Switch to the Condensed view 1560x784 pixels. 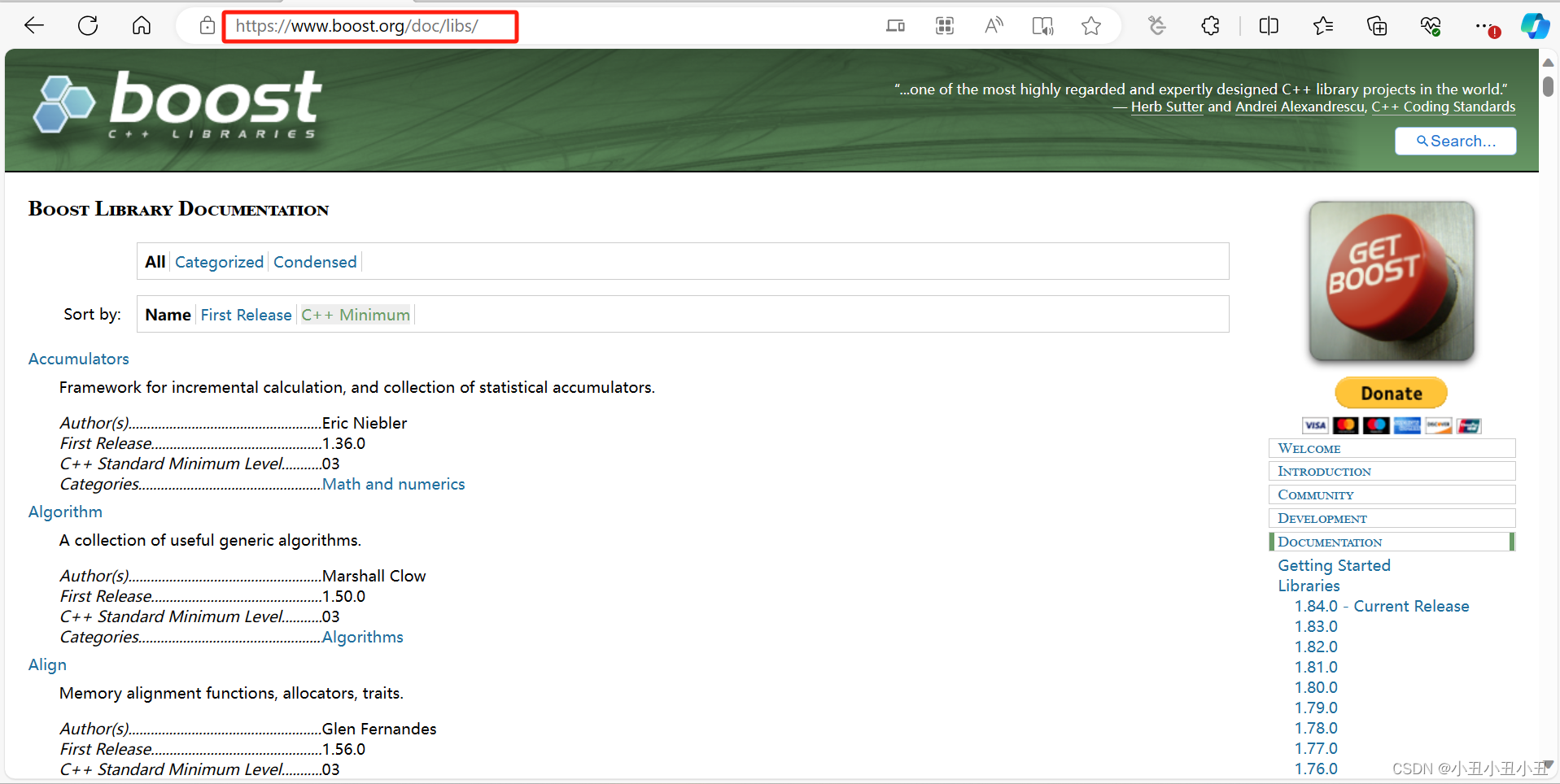[315, 262]
